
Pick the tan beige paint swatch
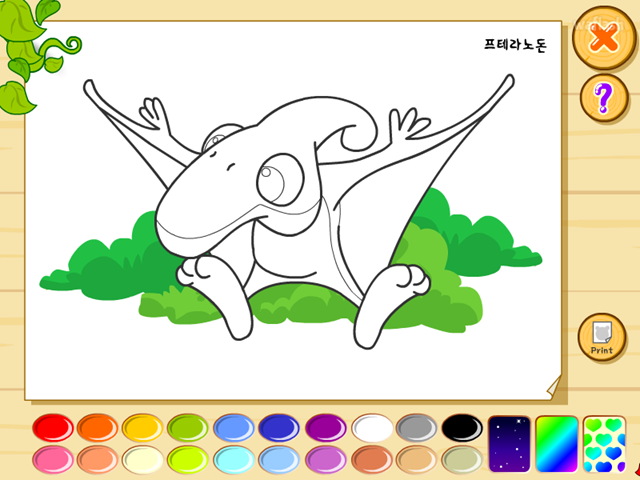pyautogui.click(x=417, y=459)
